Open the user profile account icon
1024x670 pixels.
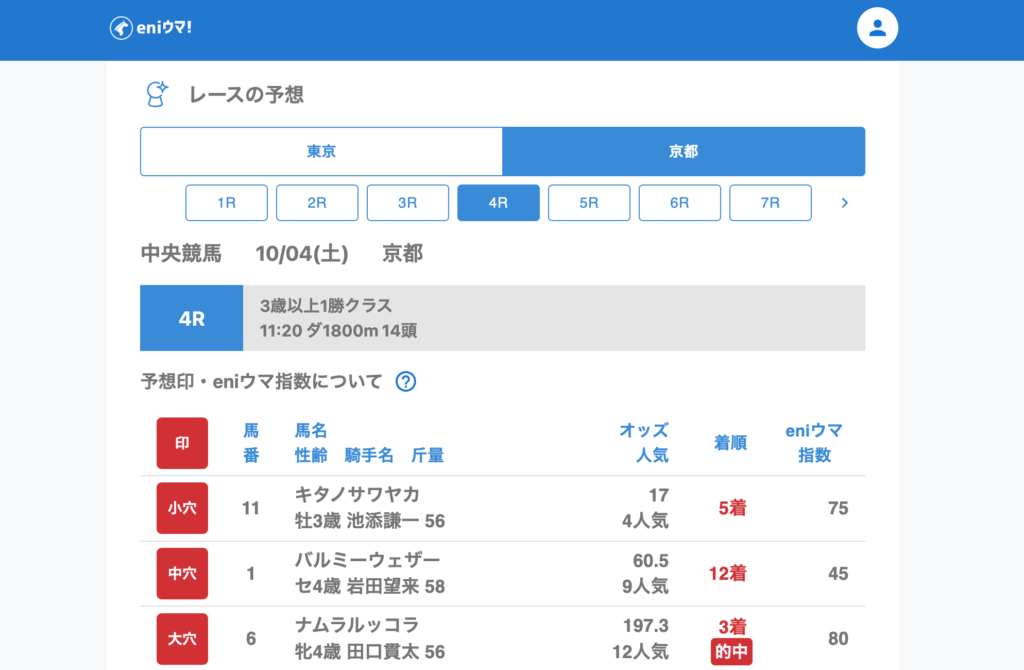[877, 28]
